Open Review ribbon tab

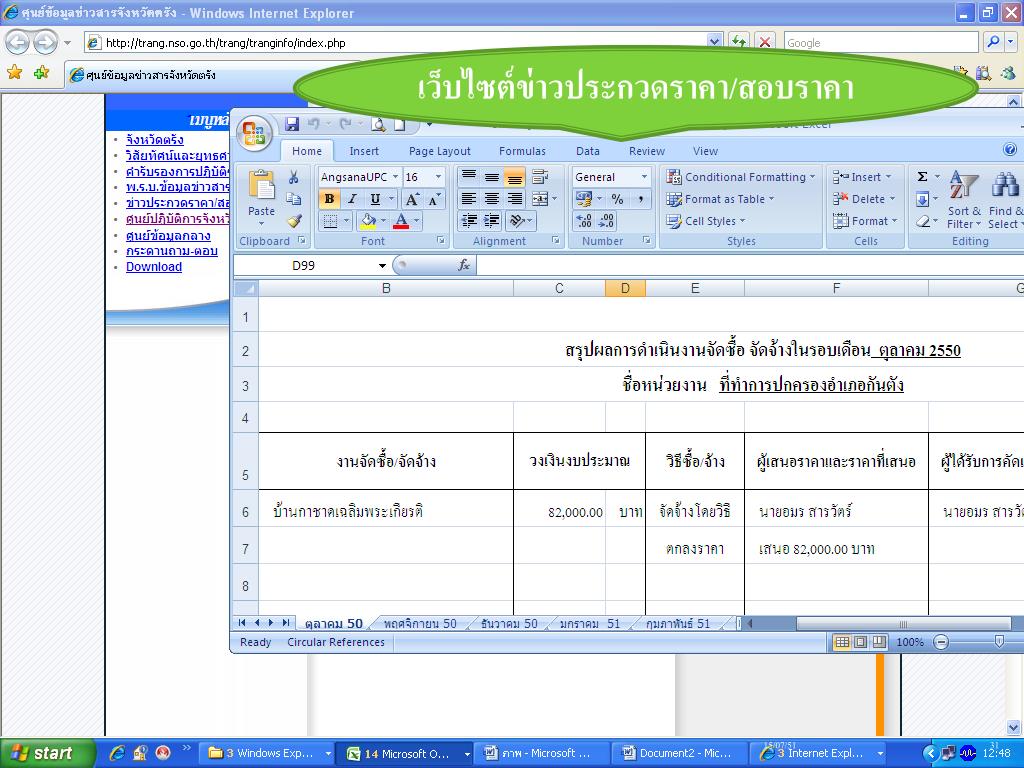tap(647, 151)
